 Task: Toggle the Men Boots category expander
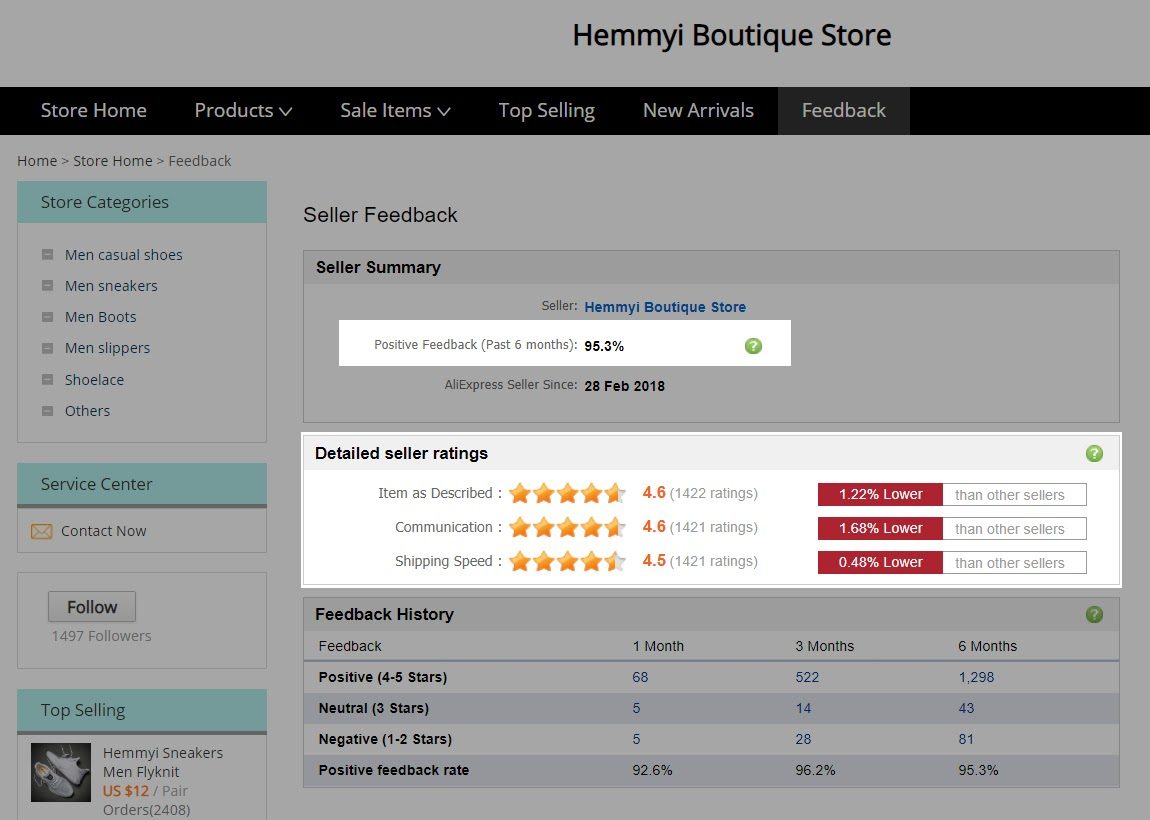tap(48, 317)
